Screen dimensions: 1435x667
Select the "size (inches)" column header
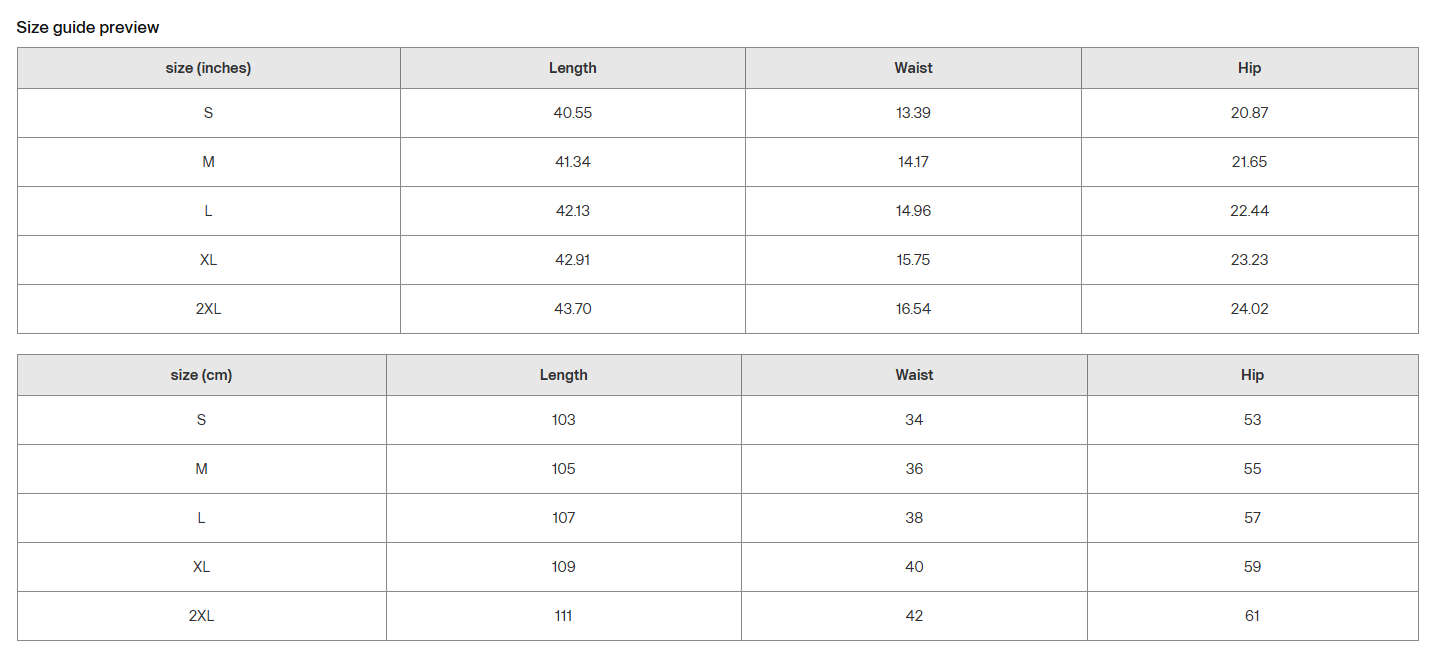click(x=208, y=68)
